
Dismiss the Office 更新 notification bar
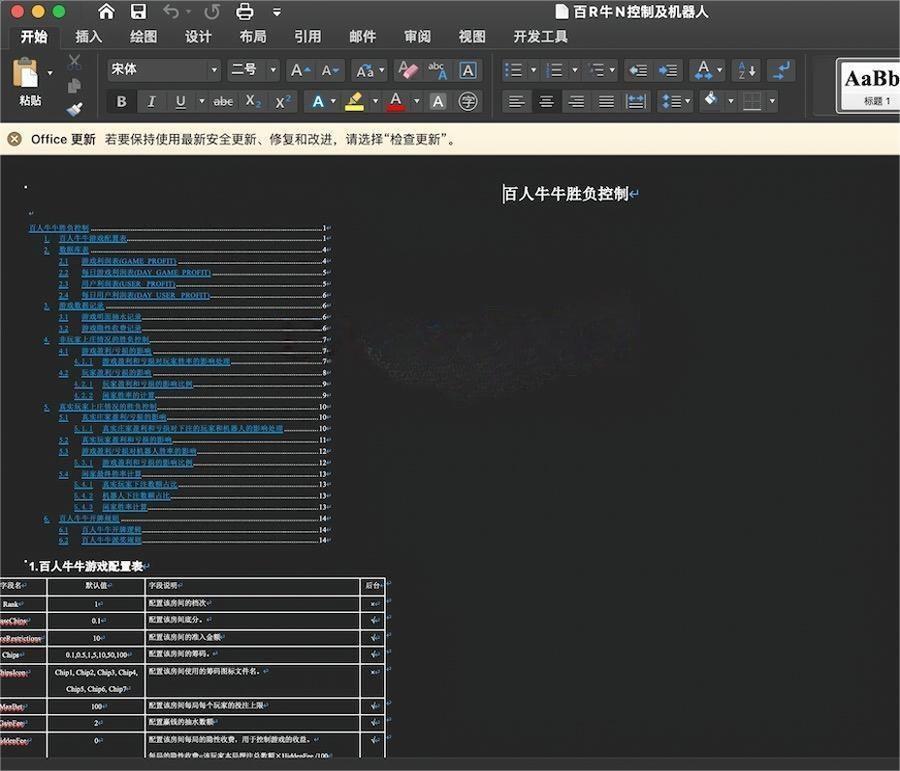(x=14, y=139)
